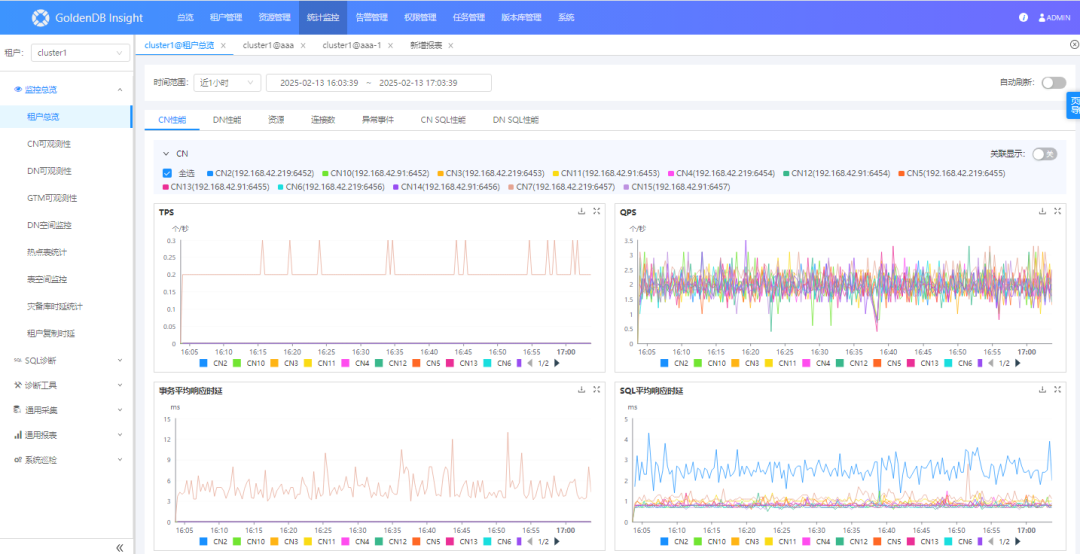Toggle the 自动刷新 switch
The height and width of the screenshot is (554, 1080).
pyautogui.click(x=1053, y=83)
